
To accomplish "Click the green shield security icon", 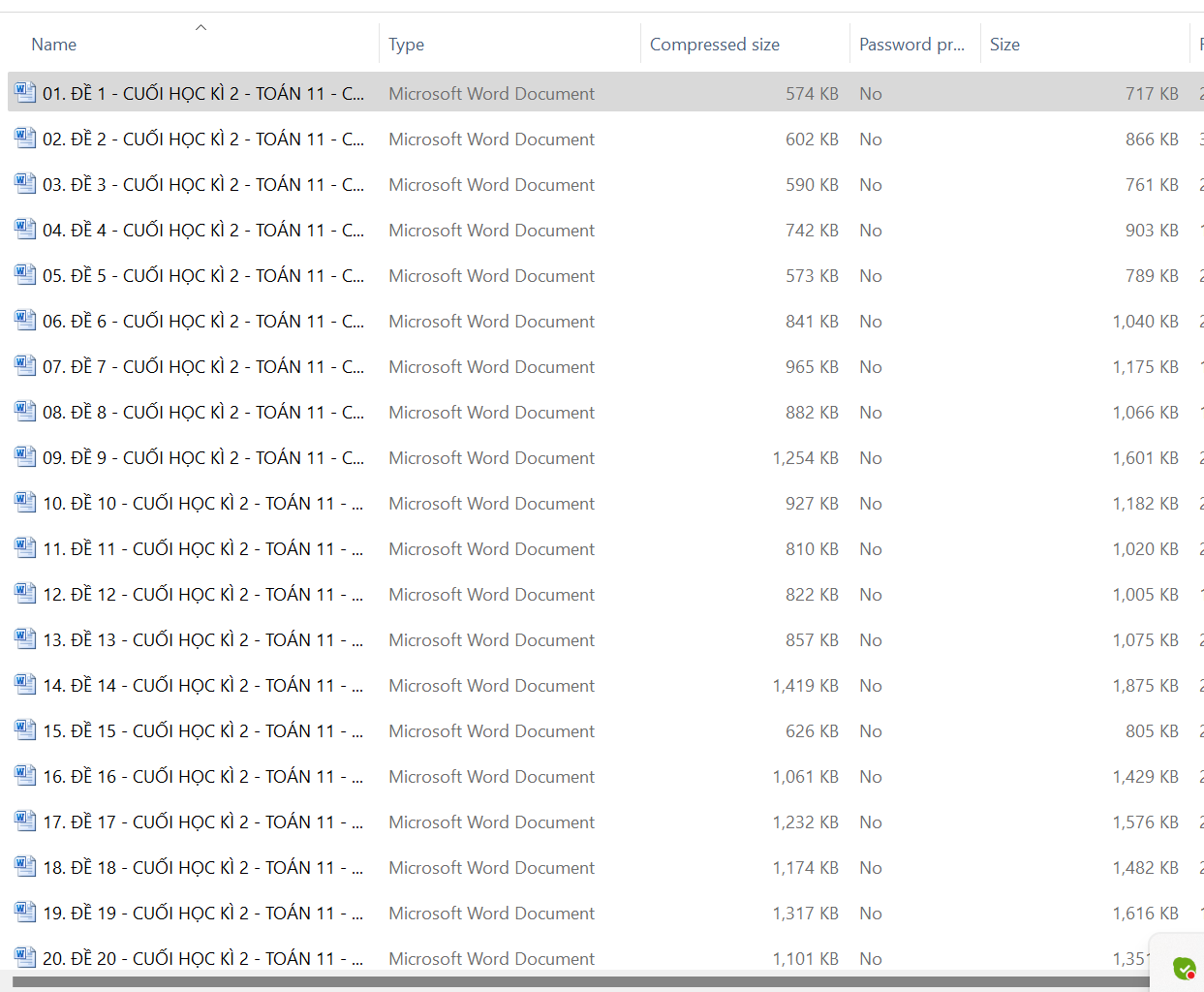I will pos(1183,967).
